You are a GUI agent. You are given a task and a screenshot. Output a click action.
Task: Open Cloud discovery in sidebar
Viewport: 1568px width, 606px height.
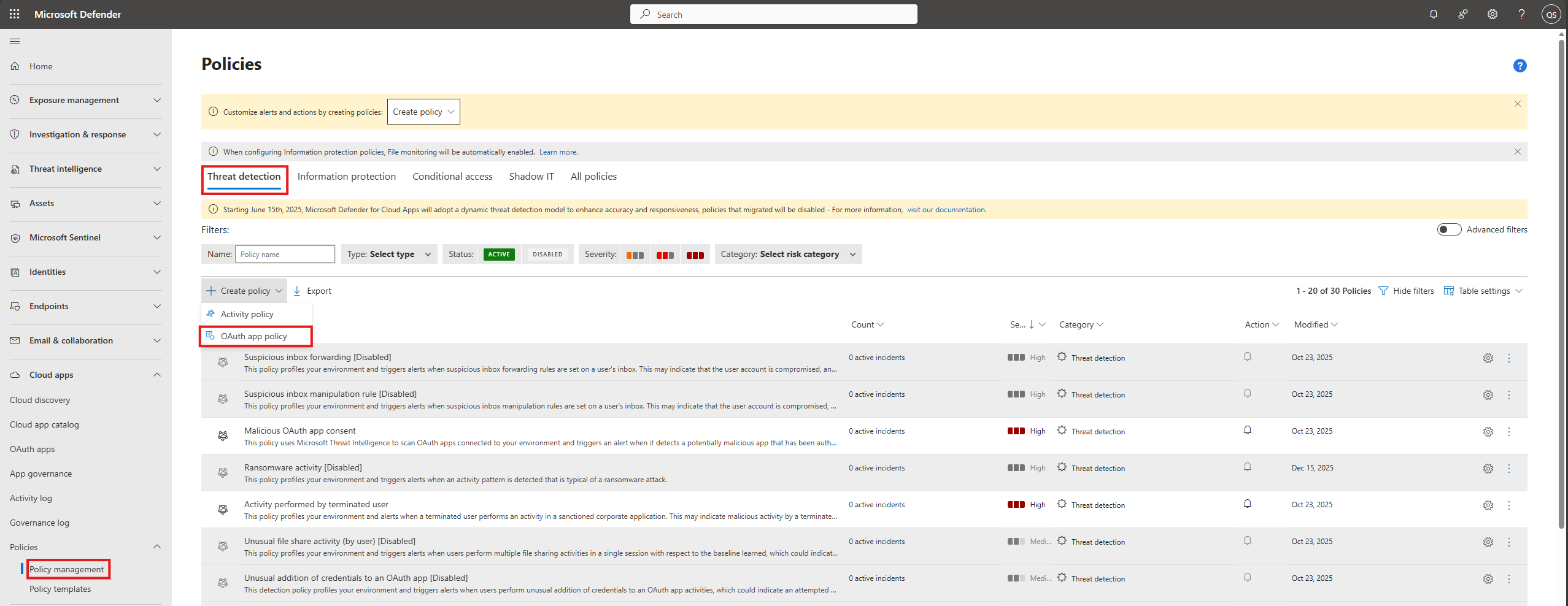tap(40, 400)
